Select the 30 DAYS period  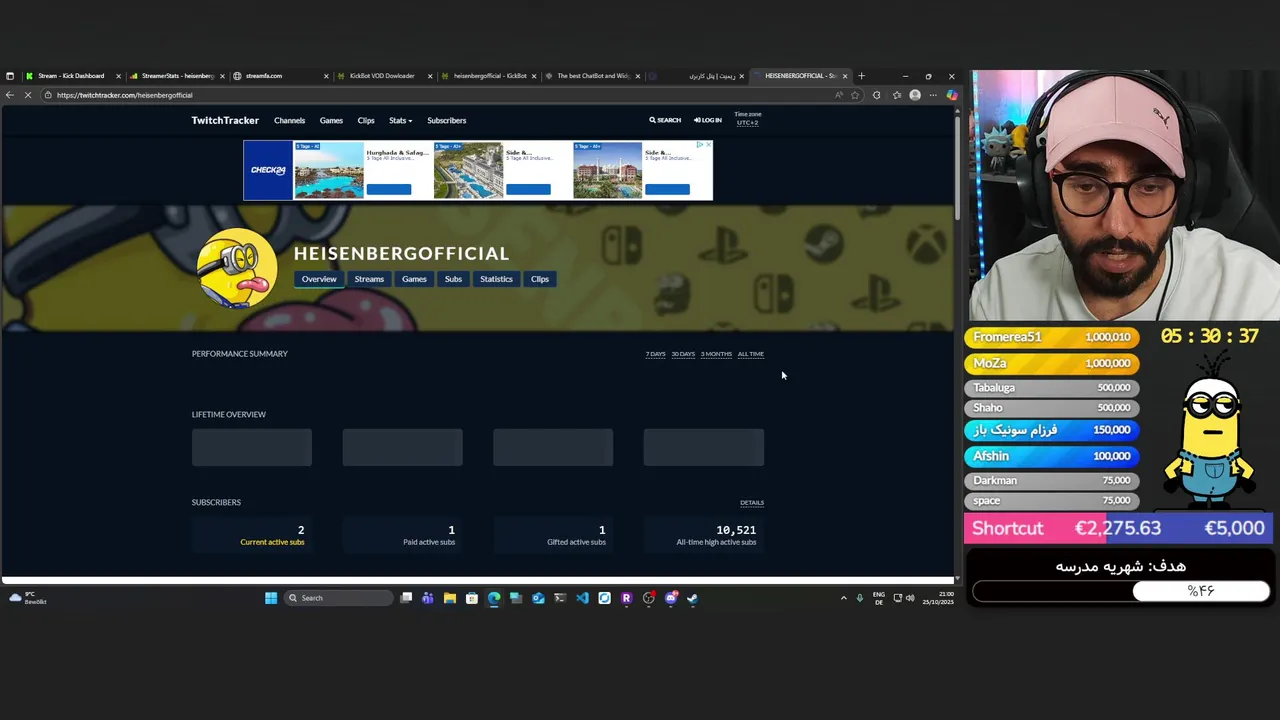[683, 354]
